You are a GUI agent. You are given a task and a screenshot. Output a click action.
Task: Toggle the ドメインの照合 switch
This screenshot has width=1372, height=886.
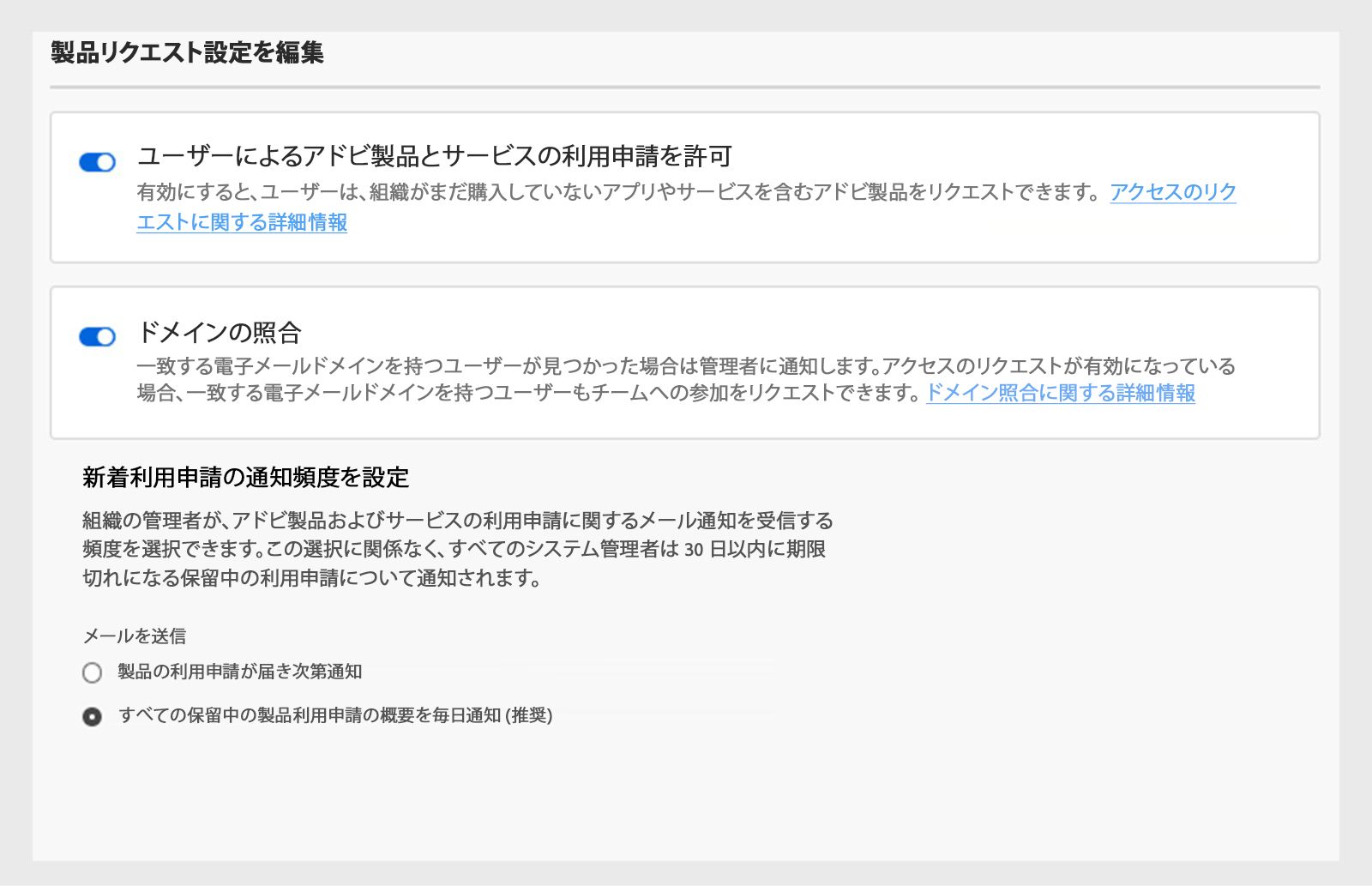97,336
